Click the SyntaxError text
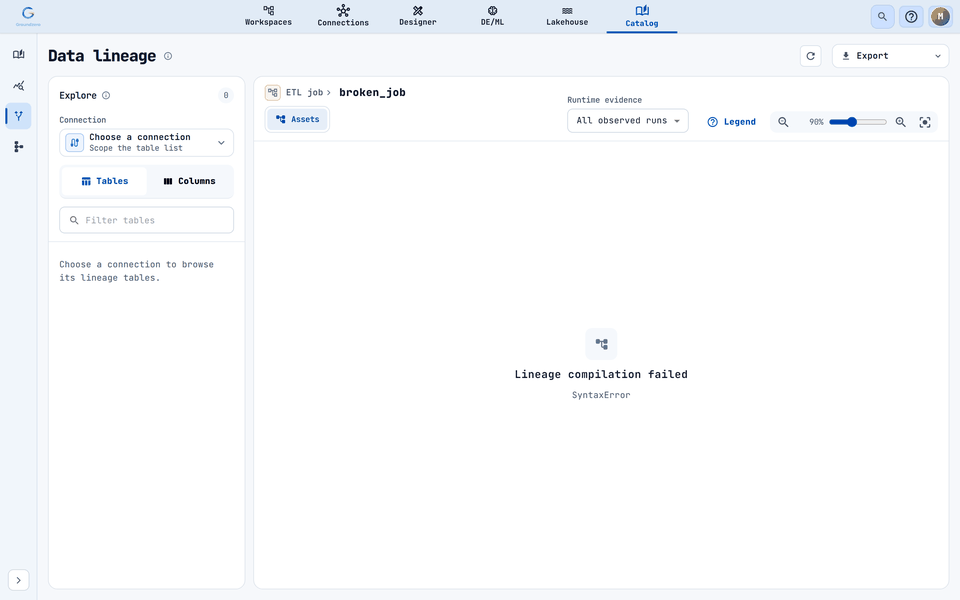The height and width of the screenshot is (600, 960). [601, 395]
